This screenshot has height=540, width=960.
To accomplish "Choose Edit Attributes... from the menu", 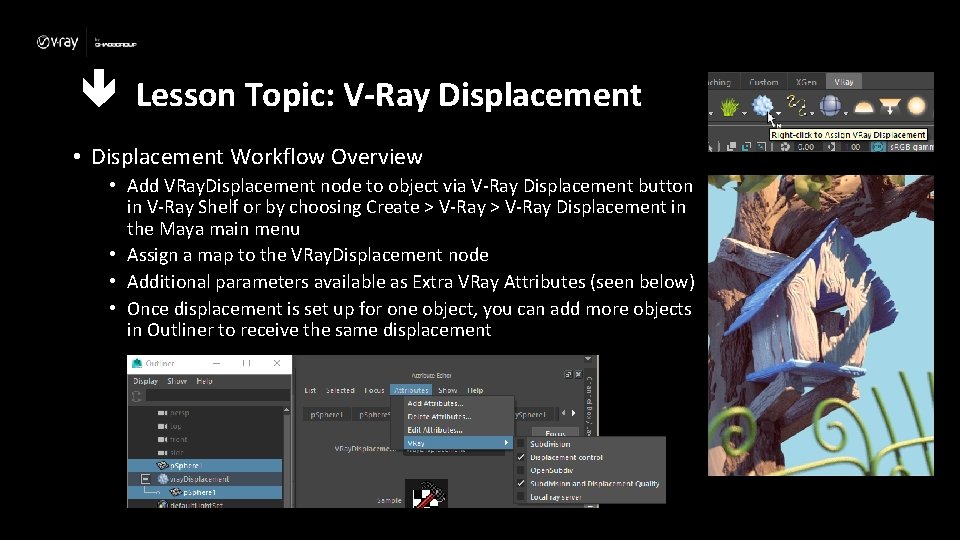I will coord(435,430).
